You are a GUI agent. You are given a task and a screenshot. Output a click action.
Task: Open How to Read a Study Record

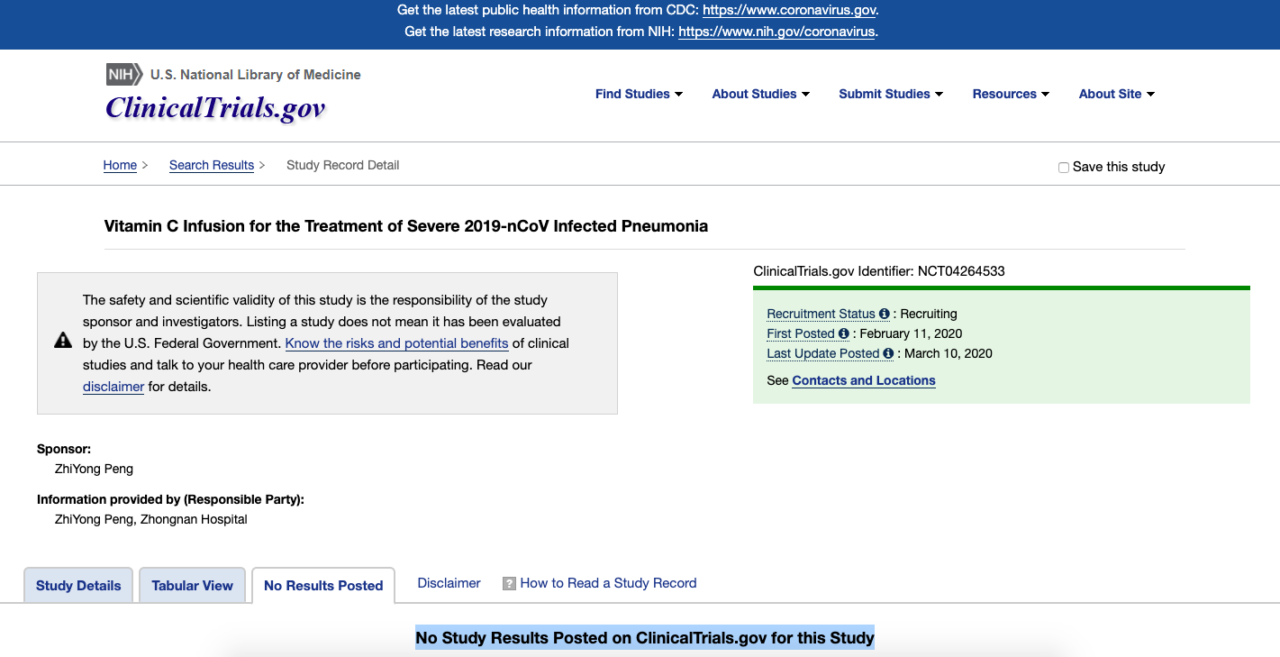pyautogui.click(x=608, y=583)
